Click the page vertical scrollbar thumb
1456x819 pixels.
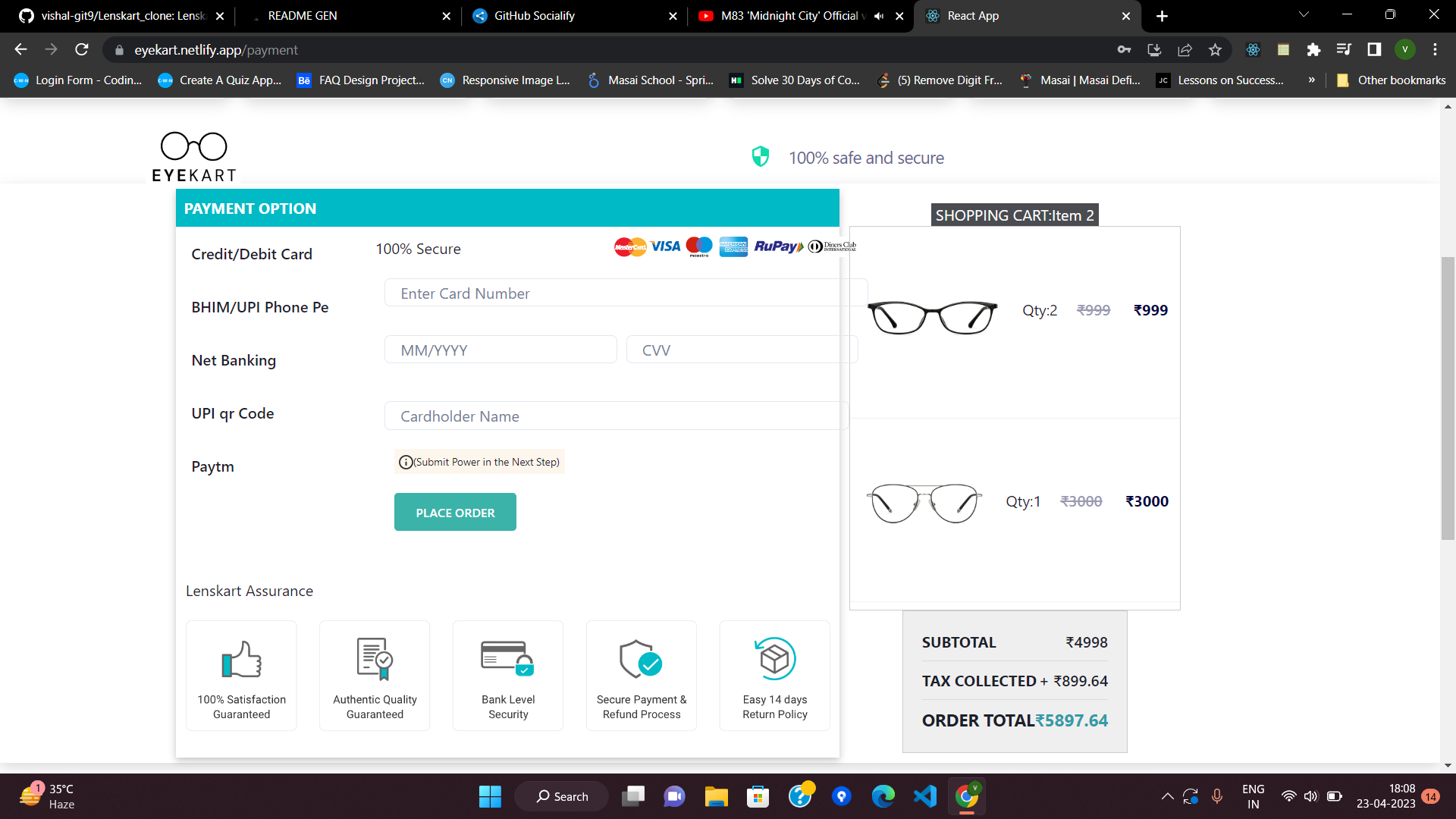(x=1448, y=398)
